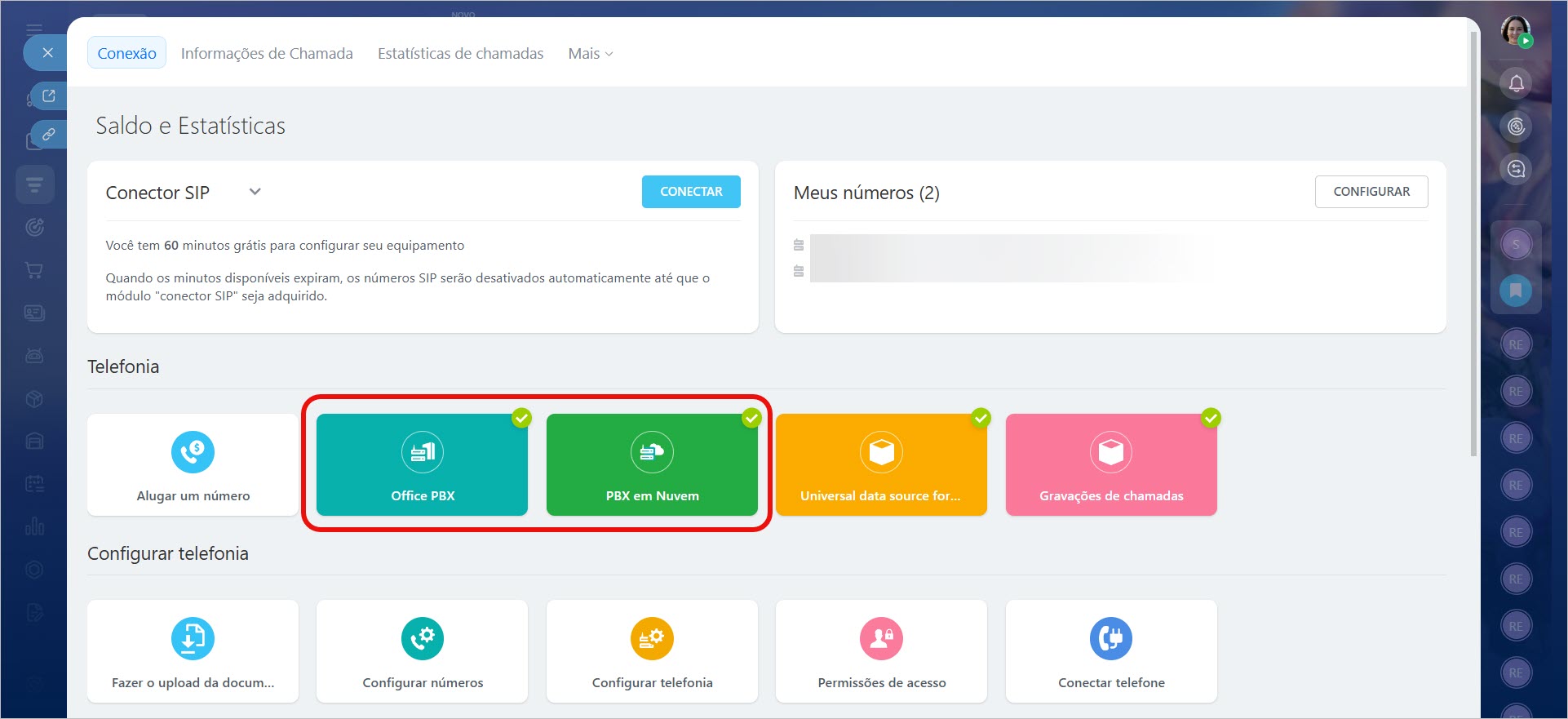Click the Configurar números icon

(x=423, y=638)
